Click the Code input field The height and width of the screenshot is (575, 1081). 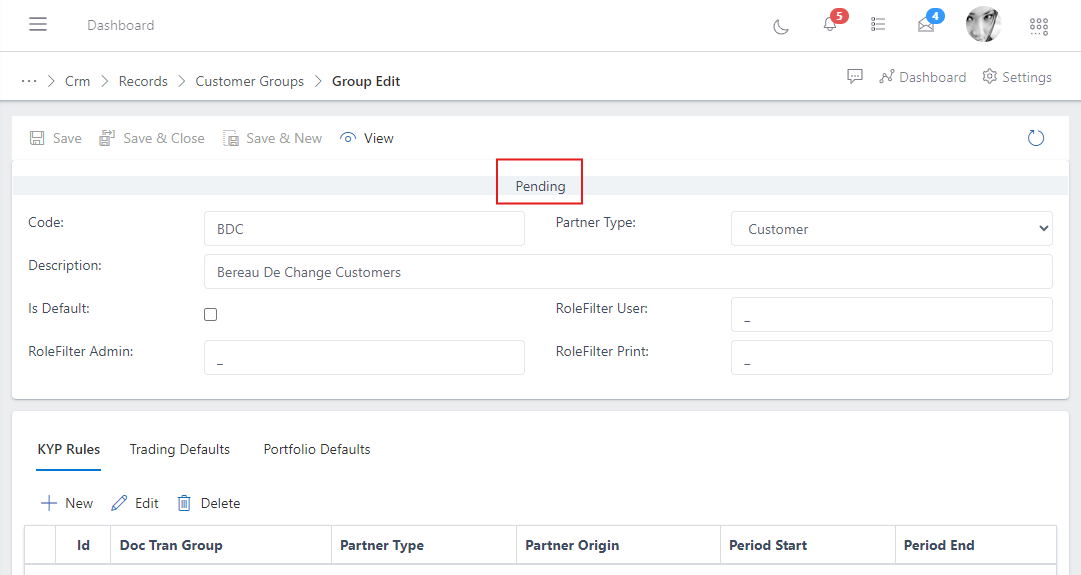364,229
